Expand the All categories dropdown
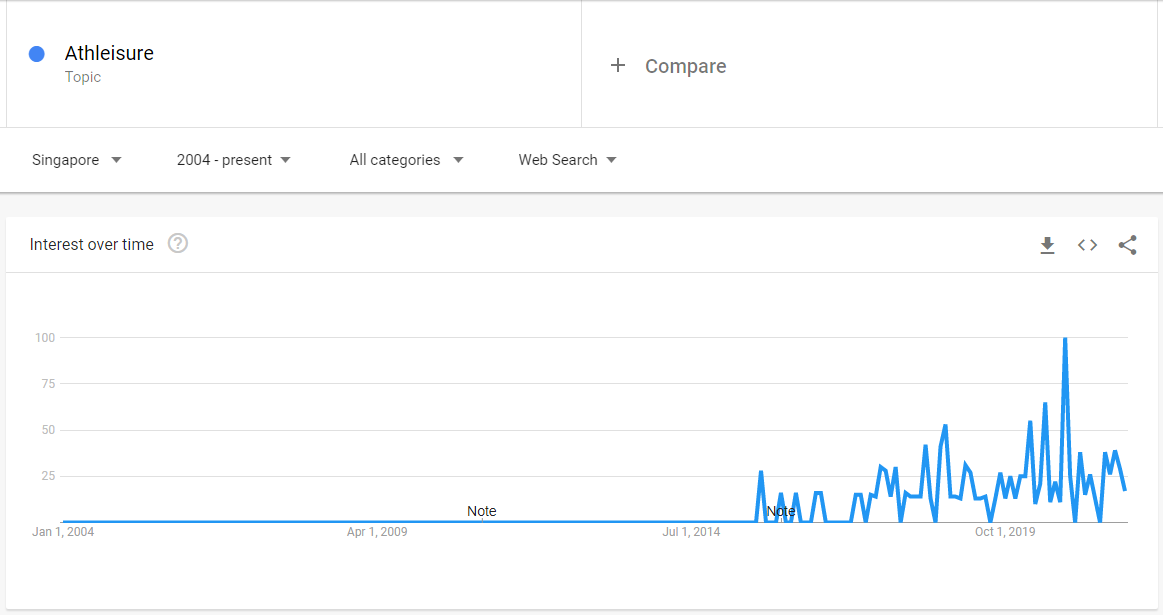The width and height of the screenshot is (1163, 615). 406,160
